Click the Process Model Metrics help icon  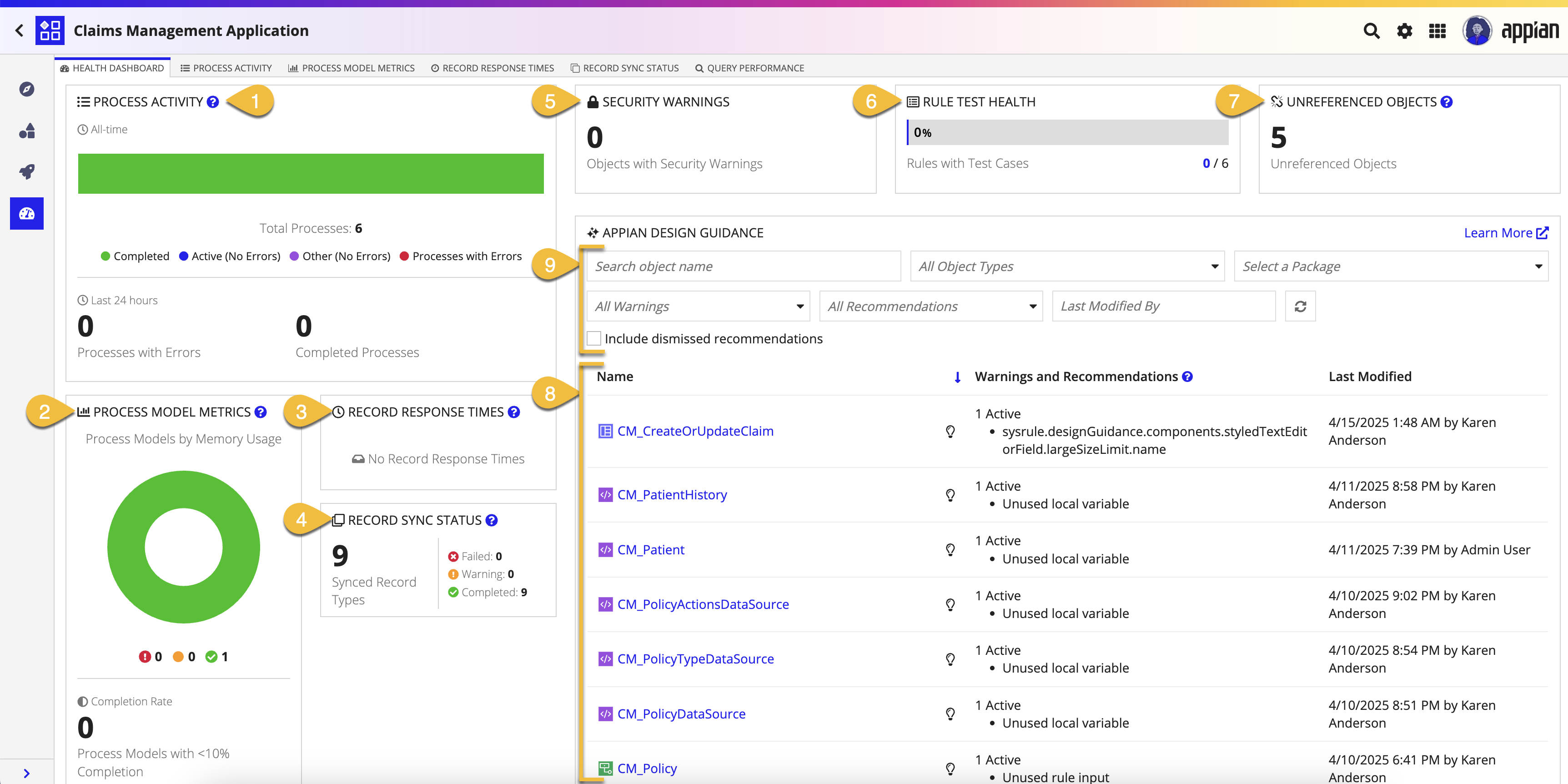pyautogui.click(x=261, y=412)
